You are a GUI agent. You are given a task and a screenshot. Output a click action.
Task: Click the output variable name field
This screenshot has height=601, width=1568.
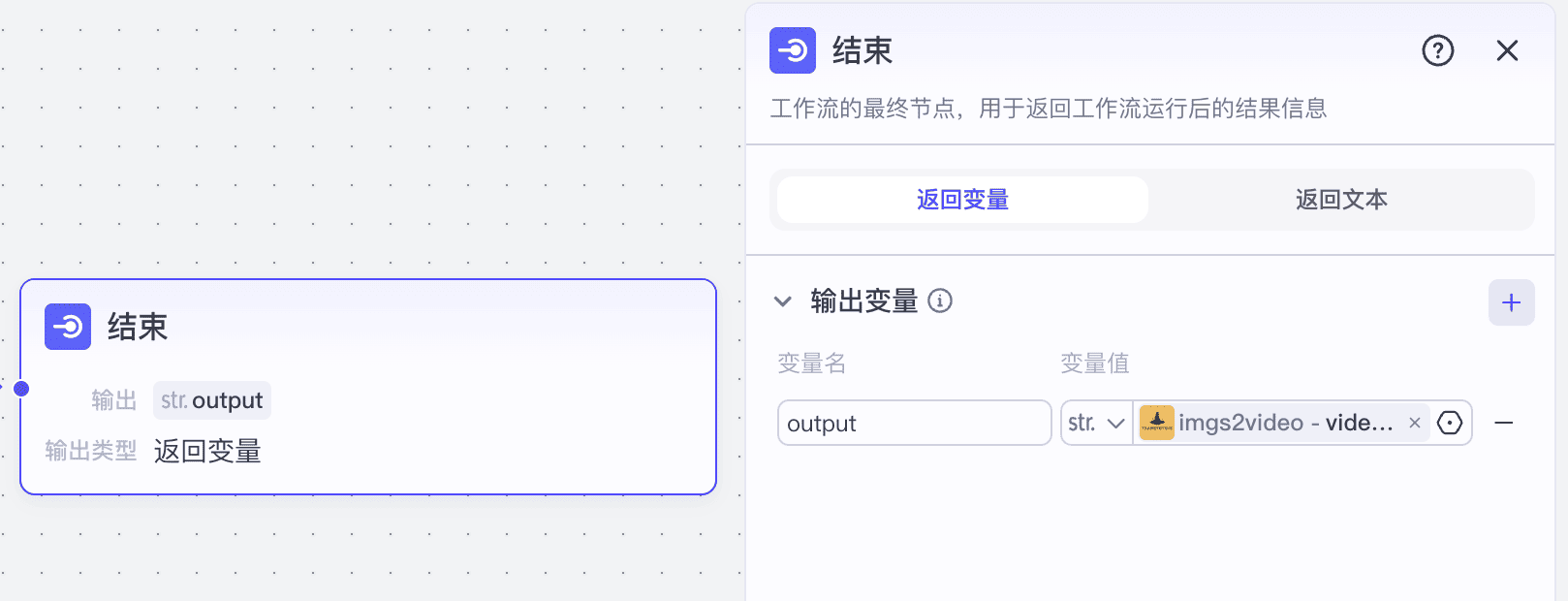coord(913,423)
